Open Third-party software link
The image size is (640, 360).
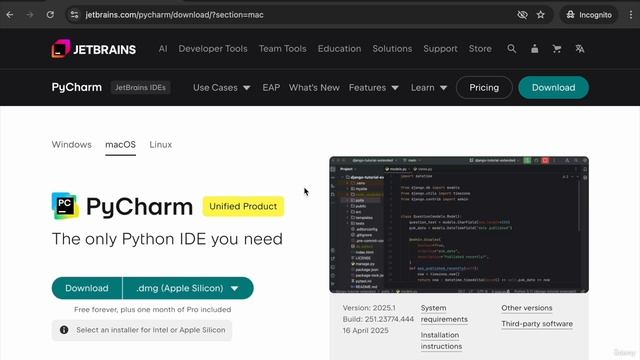(x=537, y=324)
